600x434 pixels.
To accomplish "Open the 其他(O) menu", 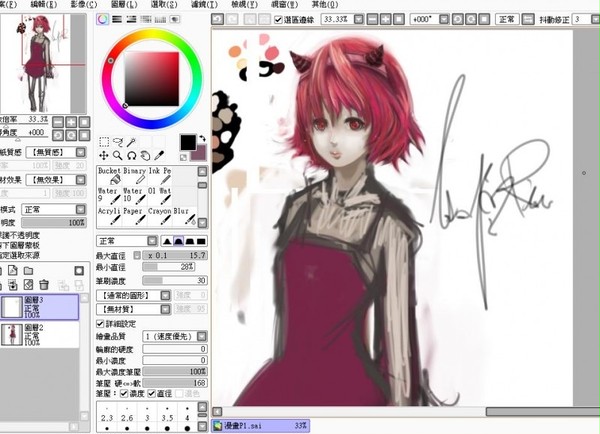I will click(324, 5).
